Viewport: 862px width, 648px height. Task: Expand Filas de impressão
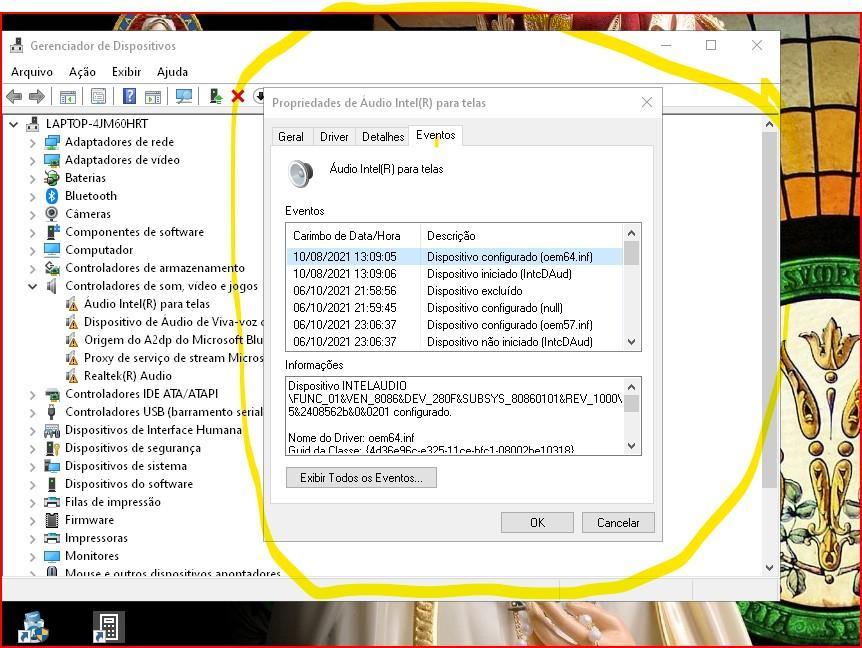[x=32, y=503]
